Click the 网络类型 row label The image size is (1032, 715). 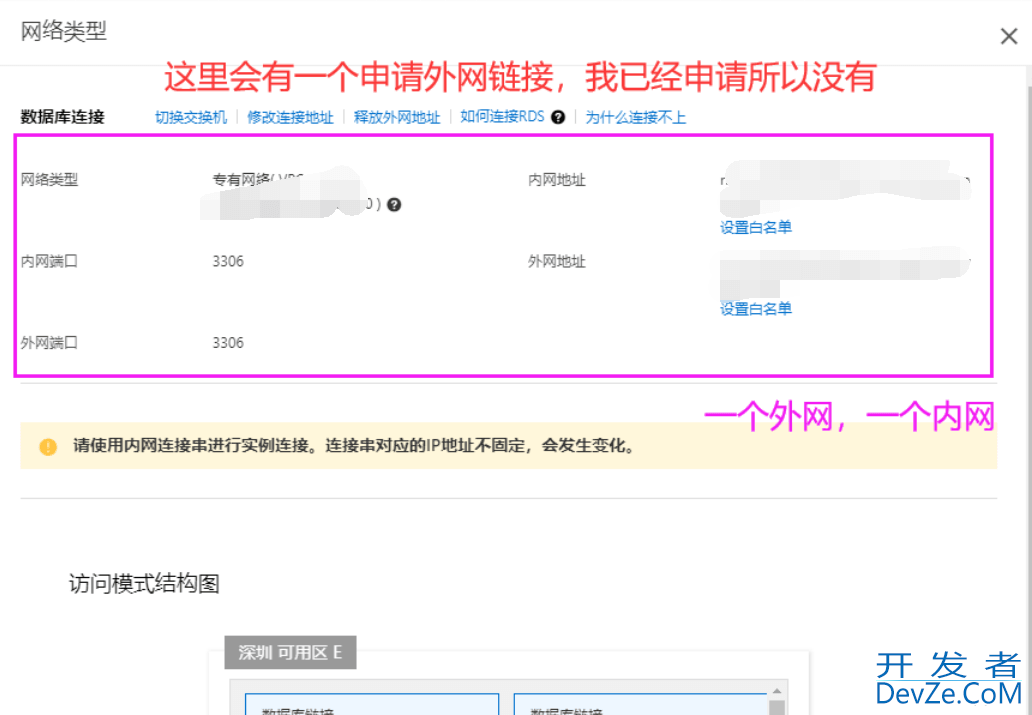point(49,180)
